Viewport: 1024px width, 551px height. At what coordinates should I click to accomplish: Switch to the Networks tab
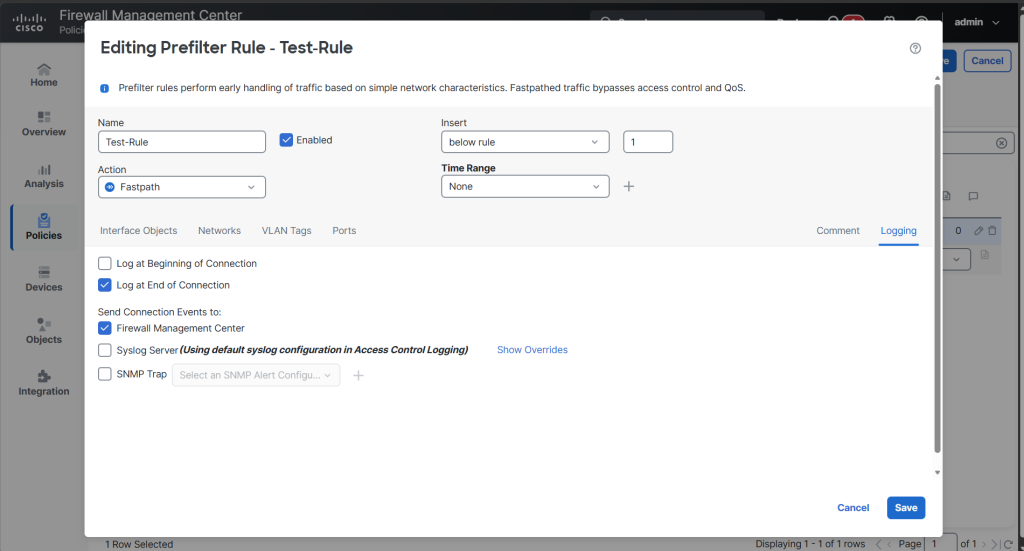(219, 230)
